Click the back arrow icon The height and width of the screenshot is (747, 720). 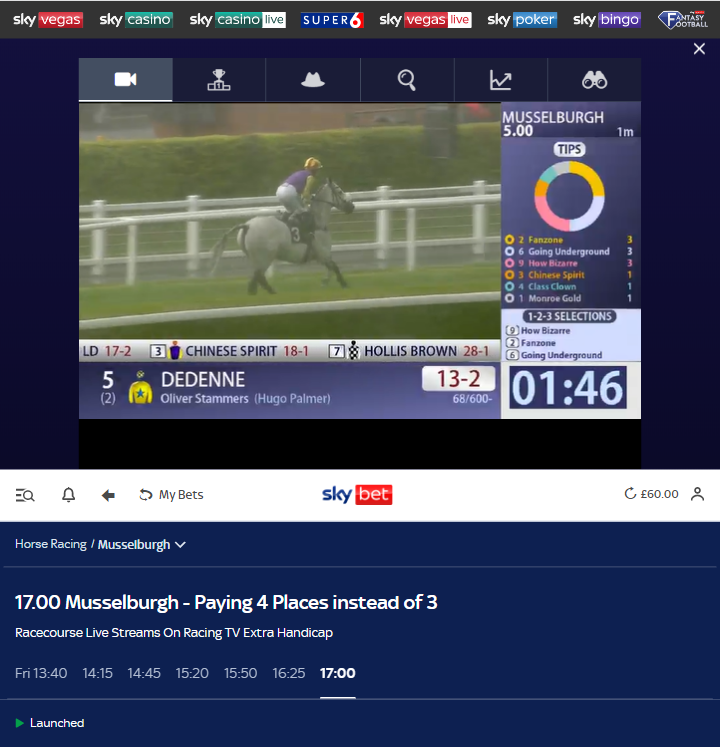pos(108,495)
